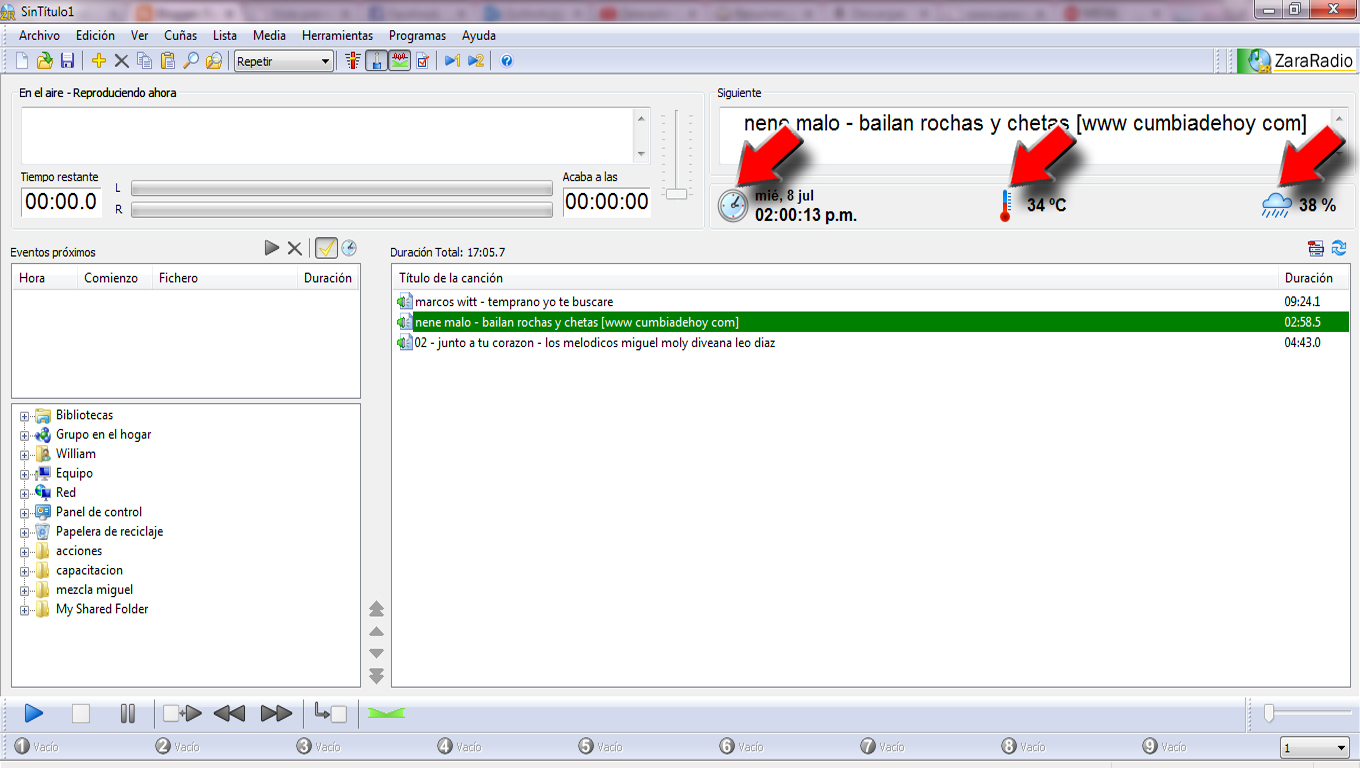
Task: Click the clock icon in Eventos próximos
Action: (349, 248)
